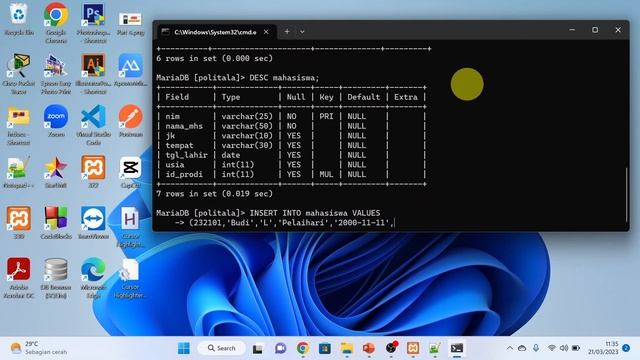640x360 pixels.
Task: Open the weather widget showing 29°C
Action: 38,348
